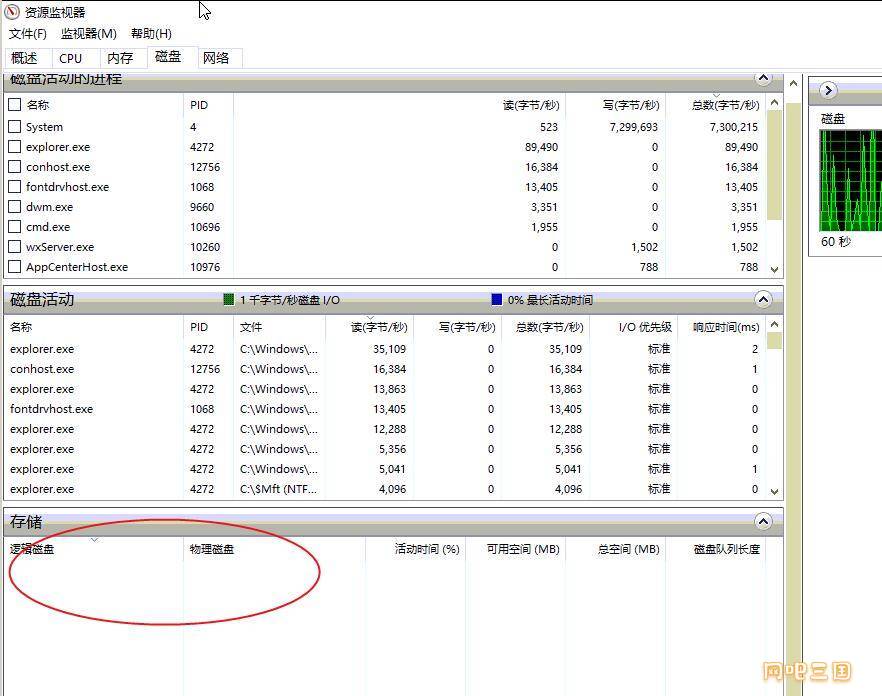Check the dwm.exe process checkbox
This screenshot has width=882, height=696.
(x=15, y=206)
